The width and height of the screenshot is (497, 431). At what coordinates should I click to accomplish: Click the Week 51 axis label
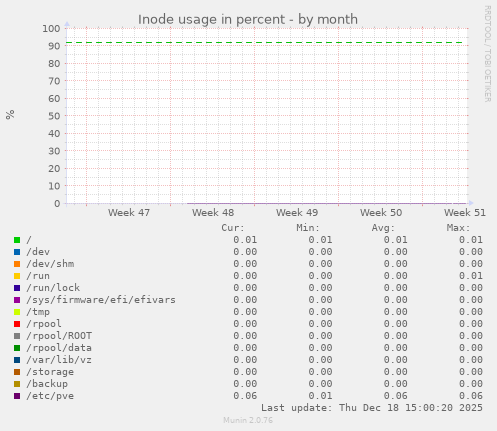coord(465,213)
